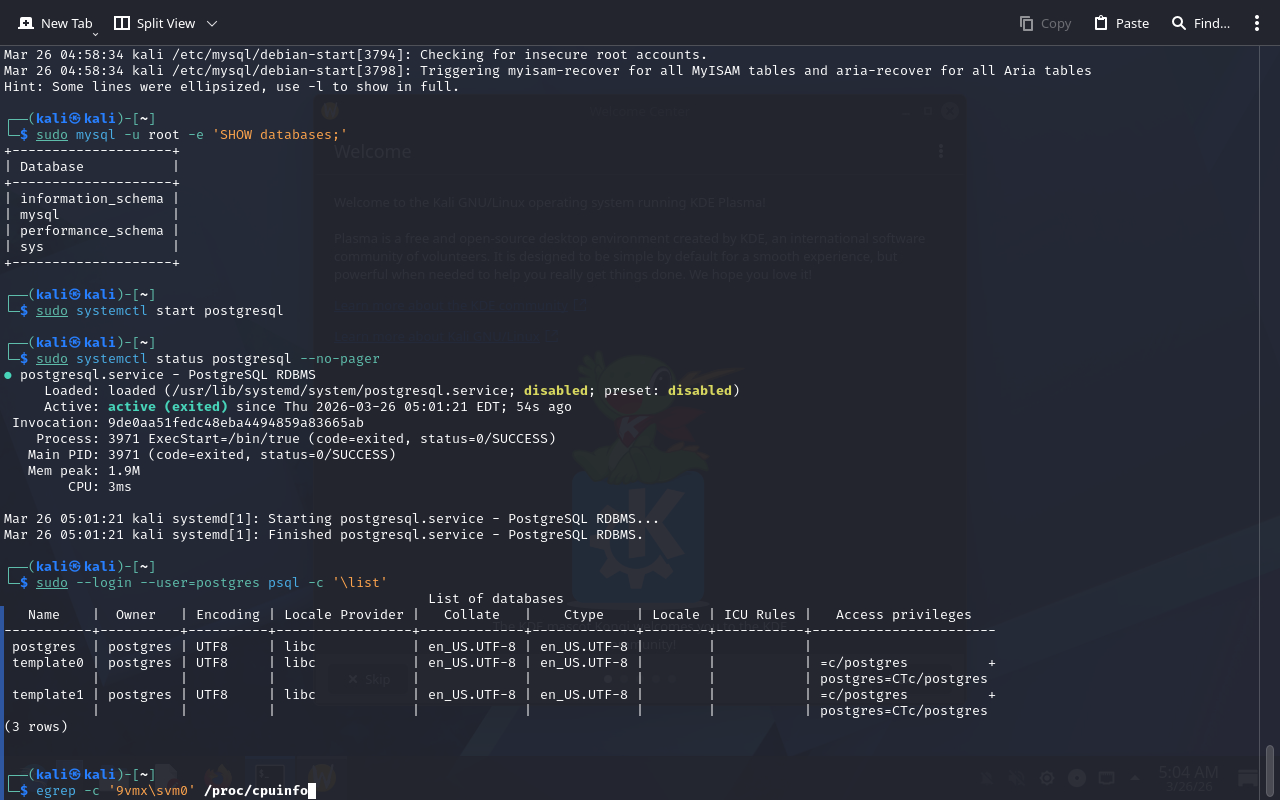Expand the Split View dropdown chevron
1280x800 pixels.
coord(211,23)
